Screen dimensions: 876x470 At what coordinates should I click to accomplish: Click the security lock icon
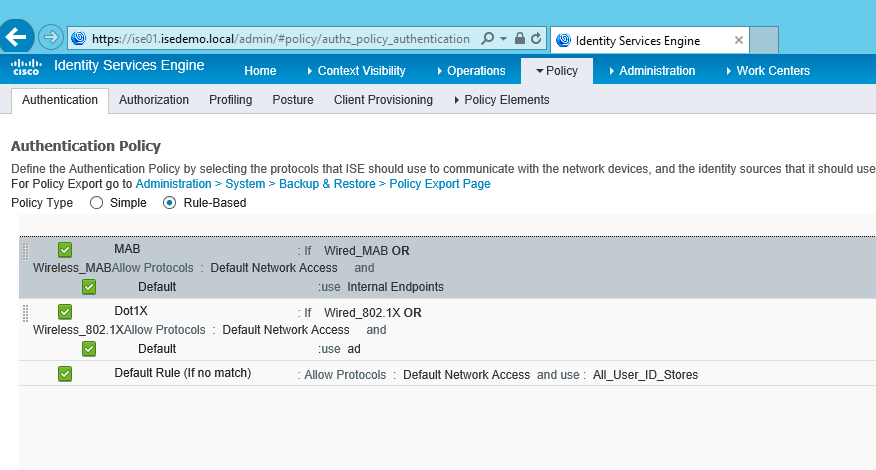coord(520,39)
